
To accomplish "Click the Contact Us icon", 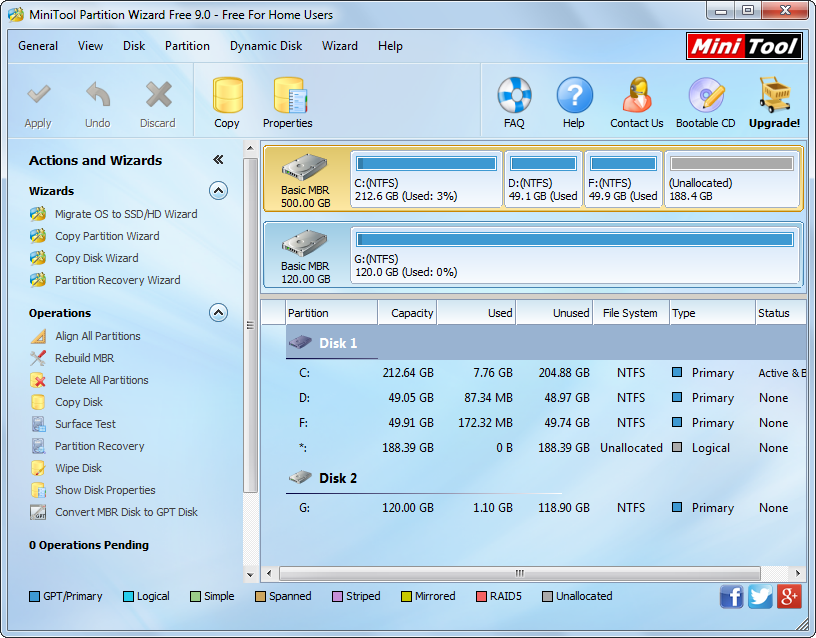I will (637, 95).
